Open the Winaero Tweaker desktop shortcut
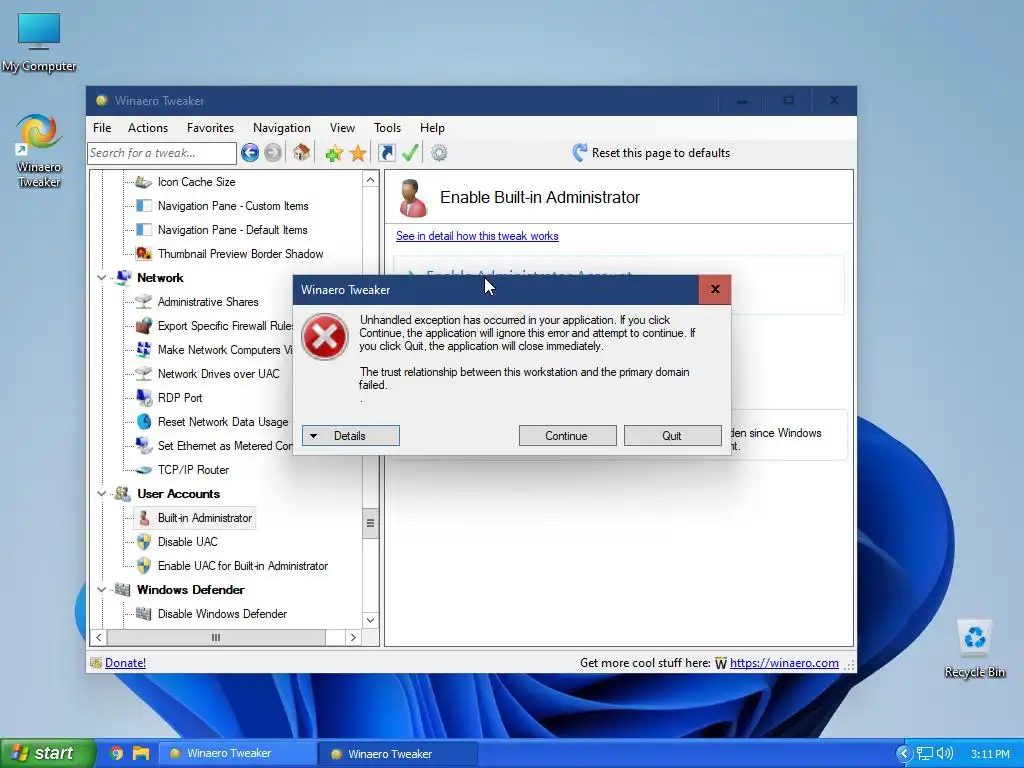This screenshot has width=1024, height=768. [x=39, y=151]
